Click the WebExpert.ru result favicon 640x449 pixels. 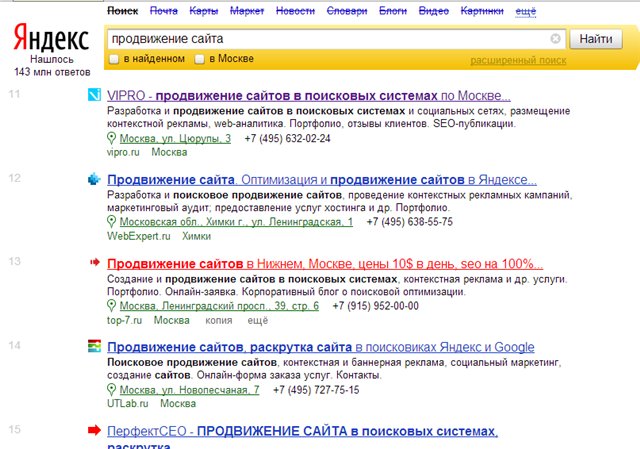coord(94,179)
